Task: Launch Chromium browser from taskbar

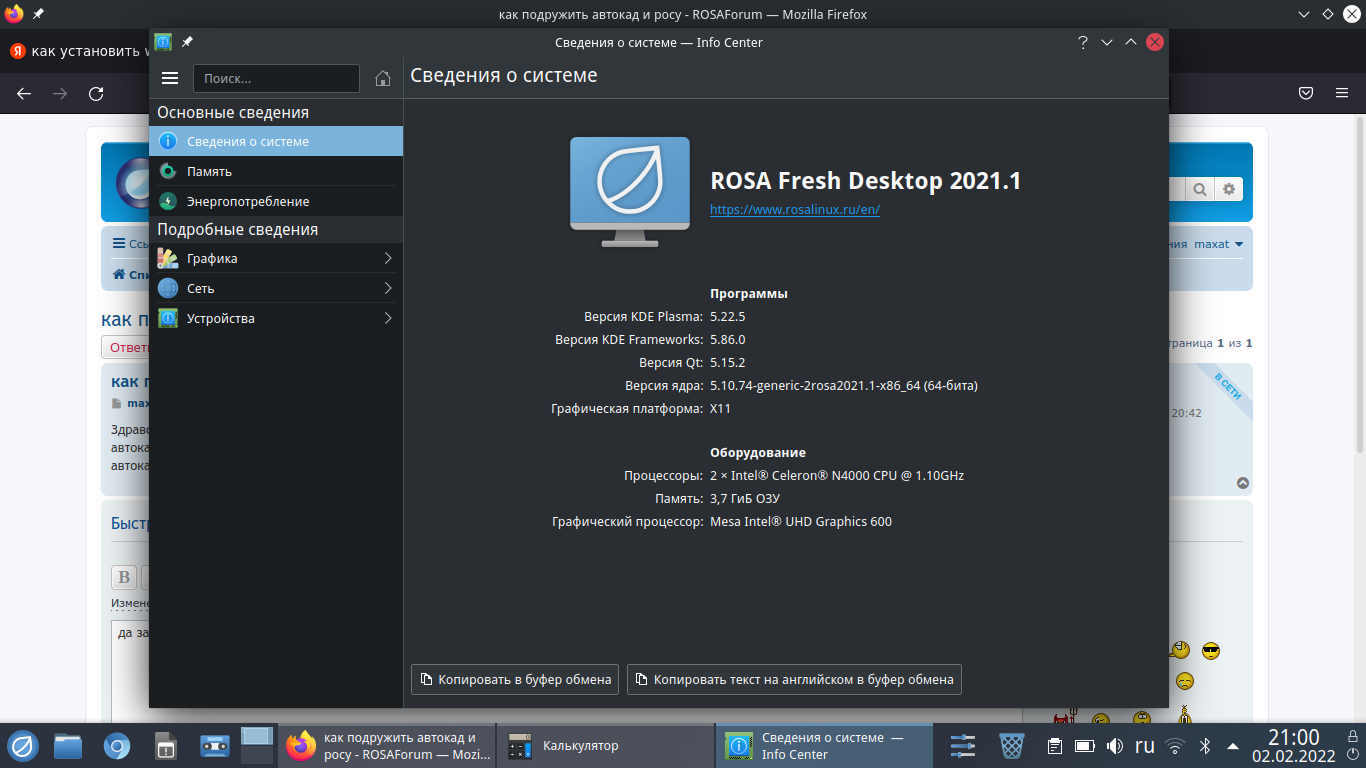Action: 117,746
